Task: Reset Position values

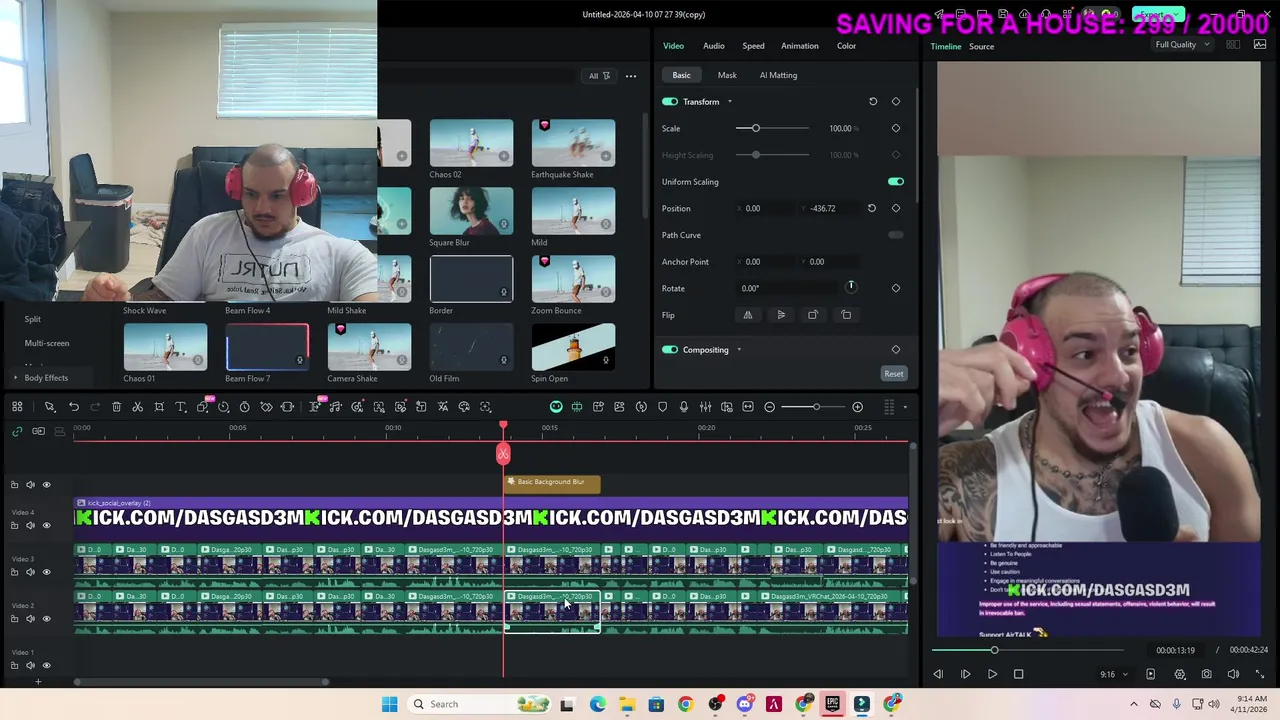Action: click(871, 208)
